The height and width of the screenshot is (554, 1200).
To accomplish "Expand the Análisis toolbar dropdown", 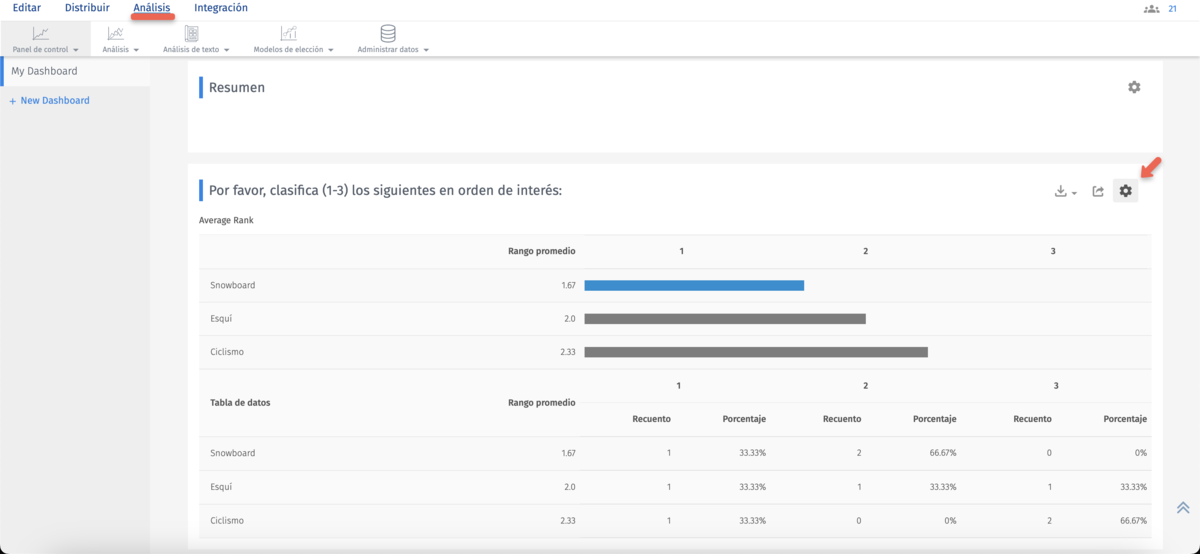I will pyautogui.click(x=136, y=50).
